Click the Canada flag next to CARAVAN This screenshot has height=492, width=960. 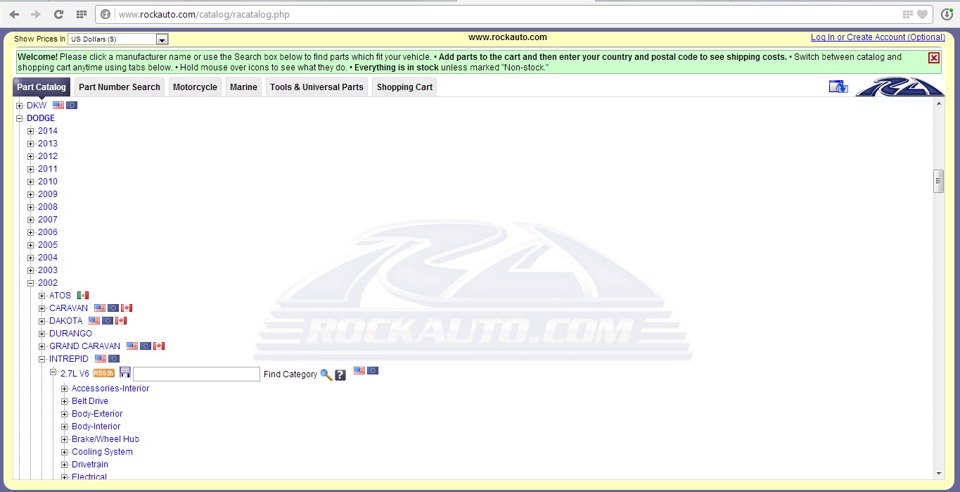[x=127, y=308]
